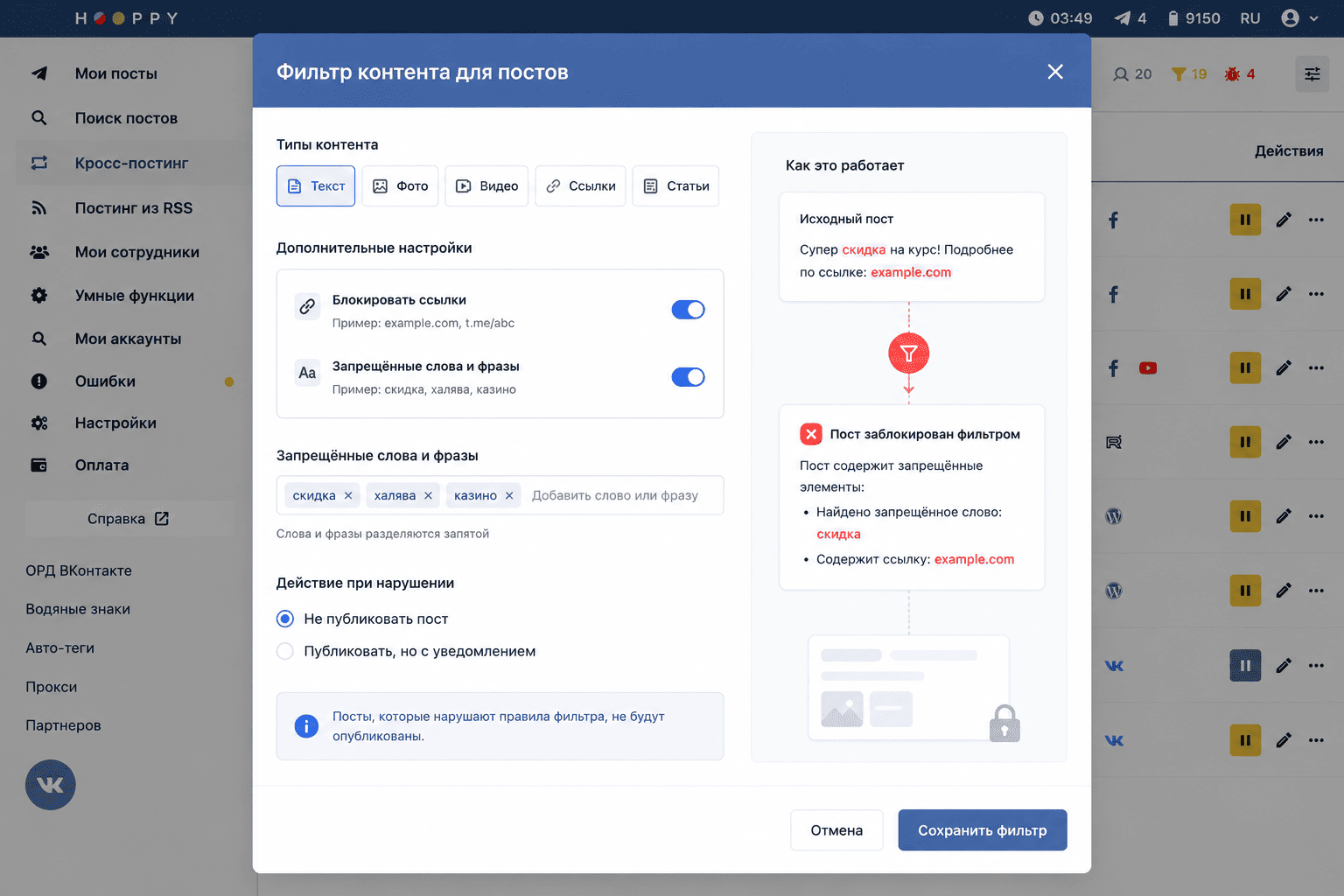Click the YouTube icon in table row
Screen dimensions: 1344x896
click(x=1148, y=368)
